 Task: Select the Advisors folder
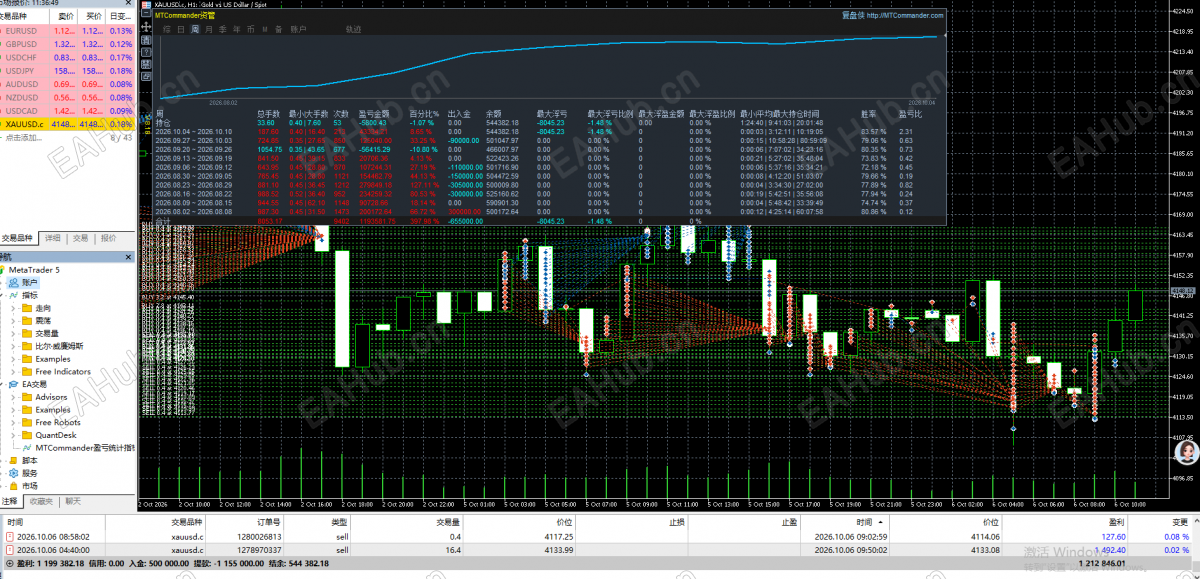44,397
